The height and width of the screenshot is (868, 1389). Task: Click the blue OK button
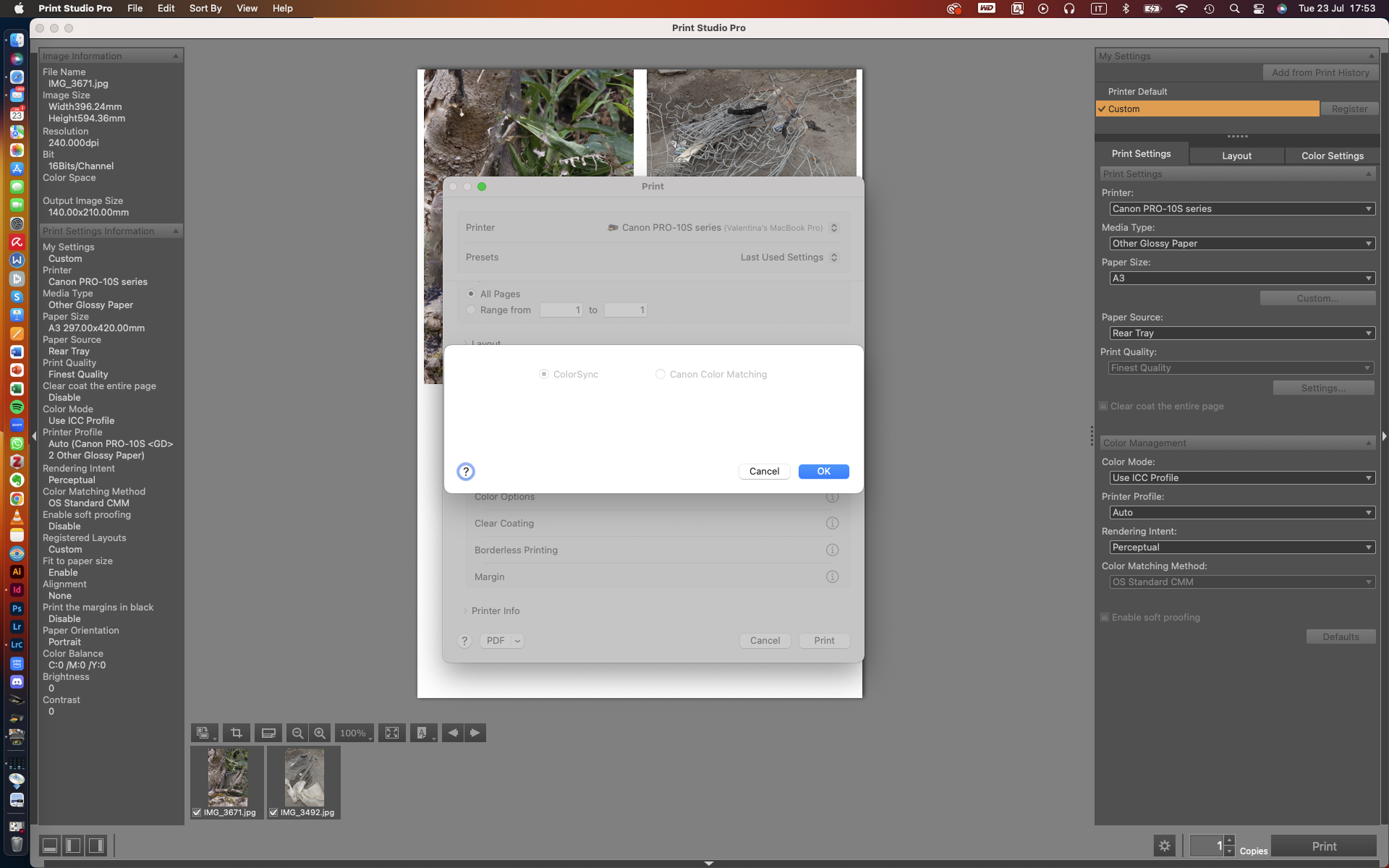[x=823, y=472]
